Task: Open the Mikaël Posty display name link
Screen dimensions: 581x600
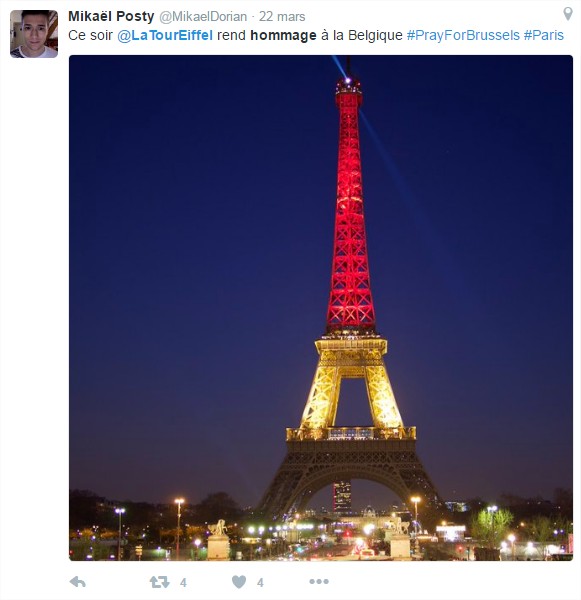Action: (x=111, y=16)
